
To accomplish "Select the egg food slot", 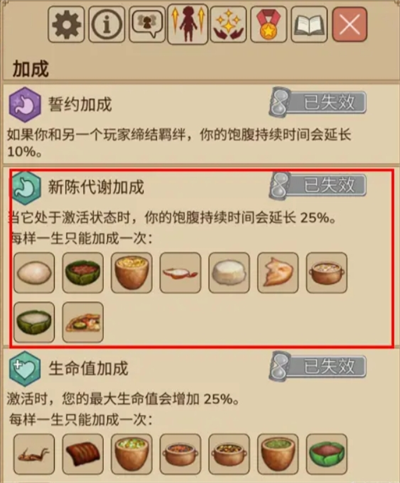I will pyautogui.click(x=34, y=273).
